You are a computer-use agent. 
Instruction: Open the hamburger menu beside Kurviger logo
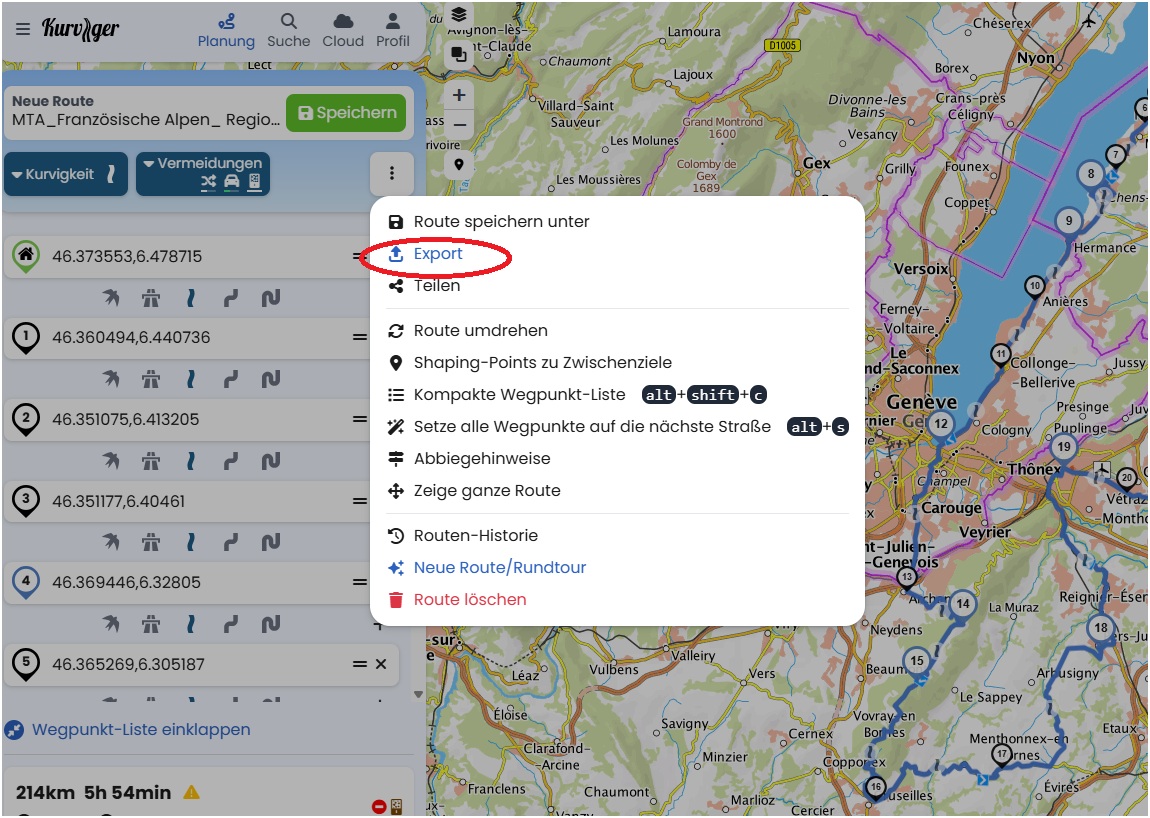pyautogui.click(x=23, y=29)
